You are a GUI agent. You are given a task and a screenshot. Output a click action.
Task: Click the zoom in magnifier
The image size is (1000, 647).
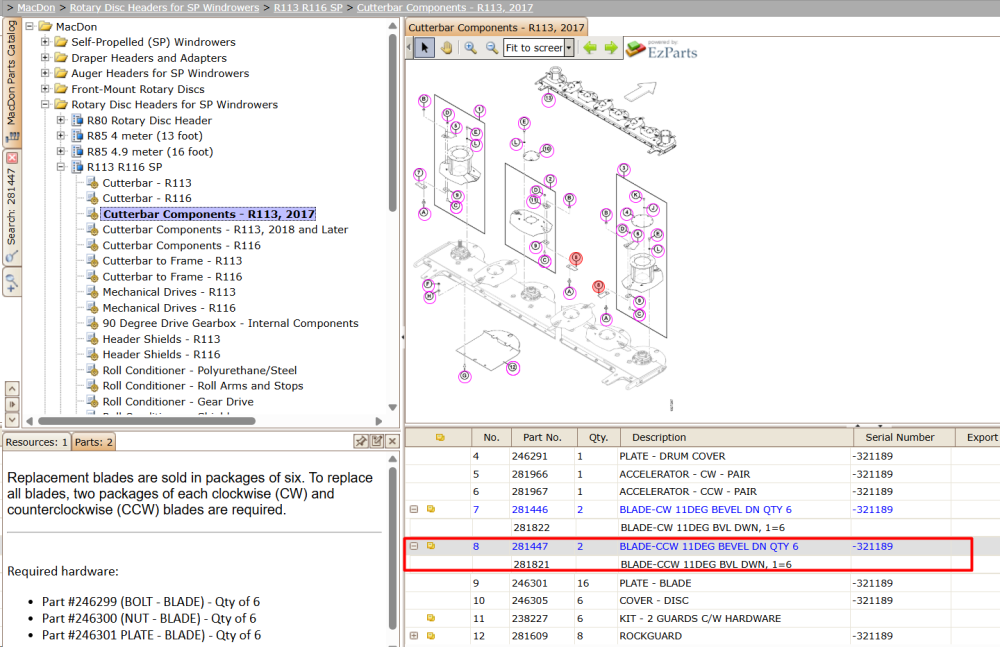pyautogui.click(x=471, y=48)
